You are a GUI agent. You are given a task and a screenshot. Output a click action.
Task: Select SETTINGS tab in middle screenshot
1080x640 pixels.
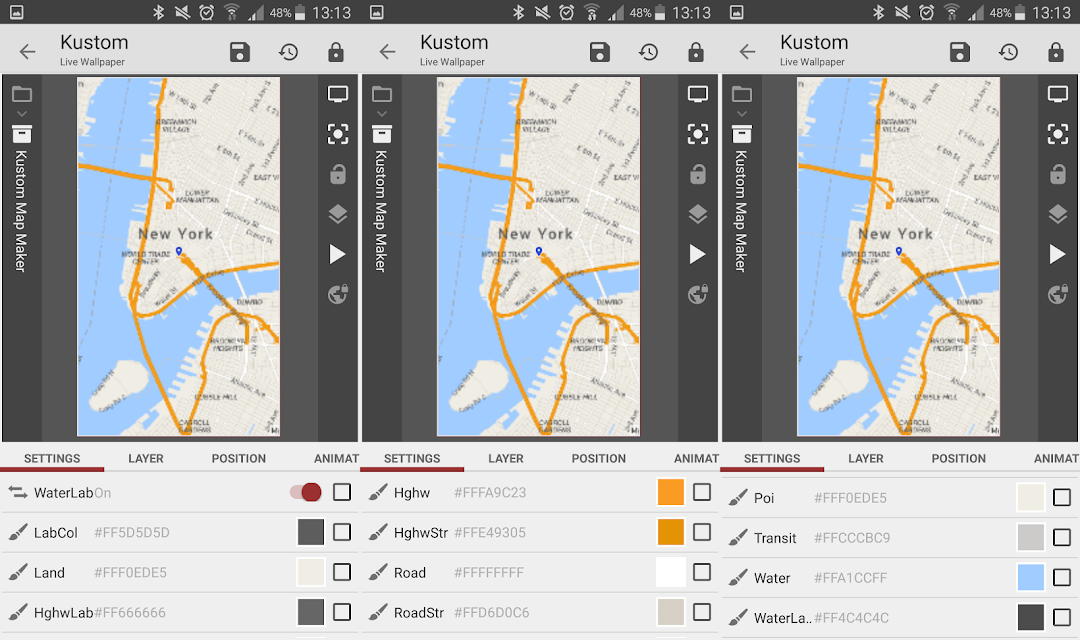[x=412, y=458]
